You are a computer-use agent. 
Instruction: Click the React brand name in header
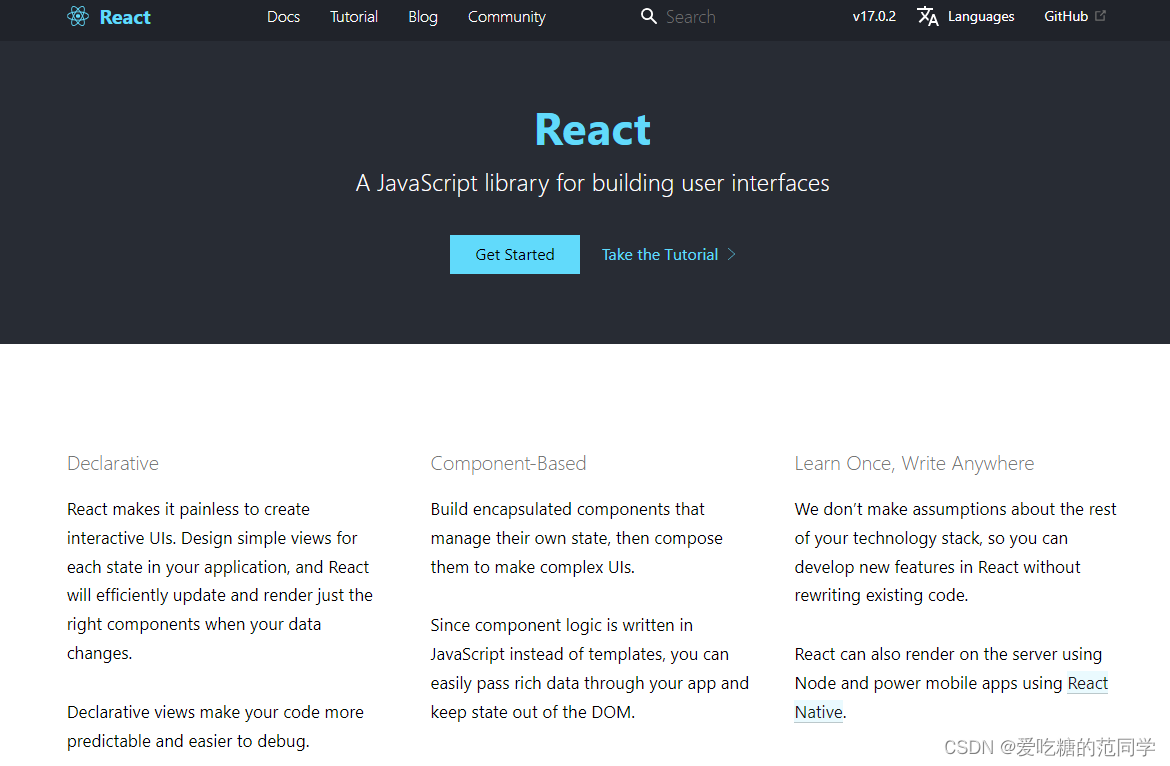125,17
